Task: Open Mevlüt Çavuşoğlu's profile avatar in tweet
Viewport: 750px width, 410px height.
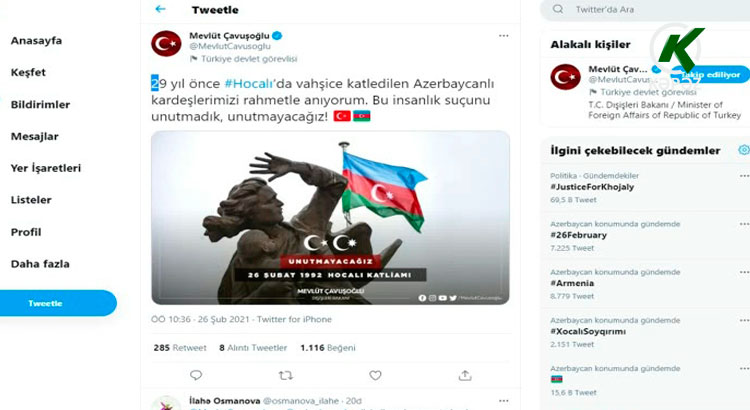Action: 166,44
